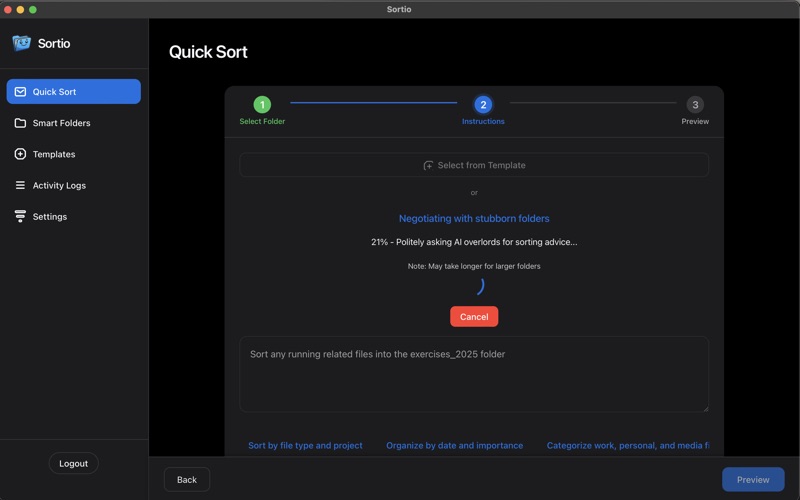Click the Quick Sort page heading
800x500 pixels.
208,52
